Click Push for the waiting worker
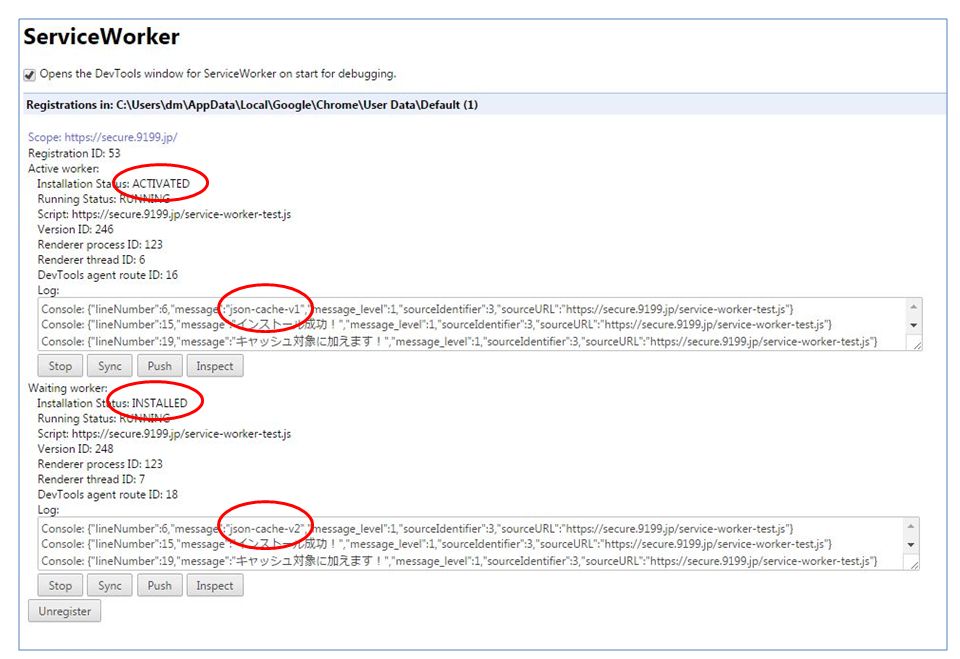The height and width of the screenshot is (659, 960). [159, 586]
